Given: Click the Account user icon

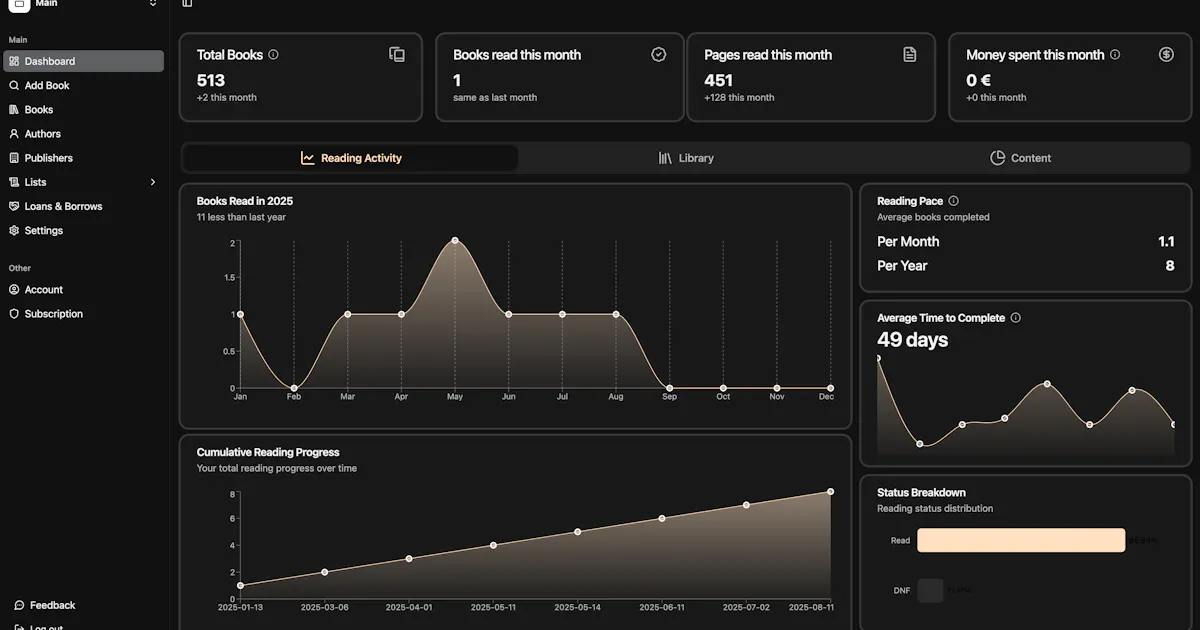Looking at the screenshot, I should (x=14, y=289).
